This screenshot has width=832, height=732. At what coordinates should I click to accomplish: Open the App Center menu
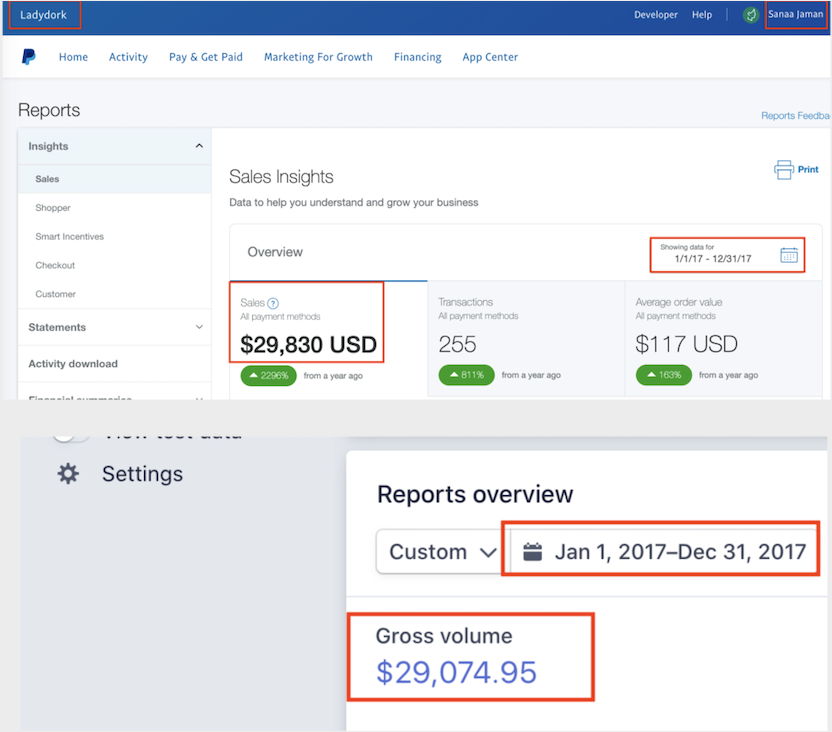pos(490,57)
